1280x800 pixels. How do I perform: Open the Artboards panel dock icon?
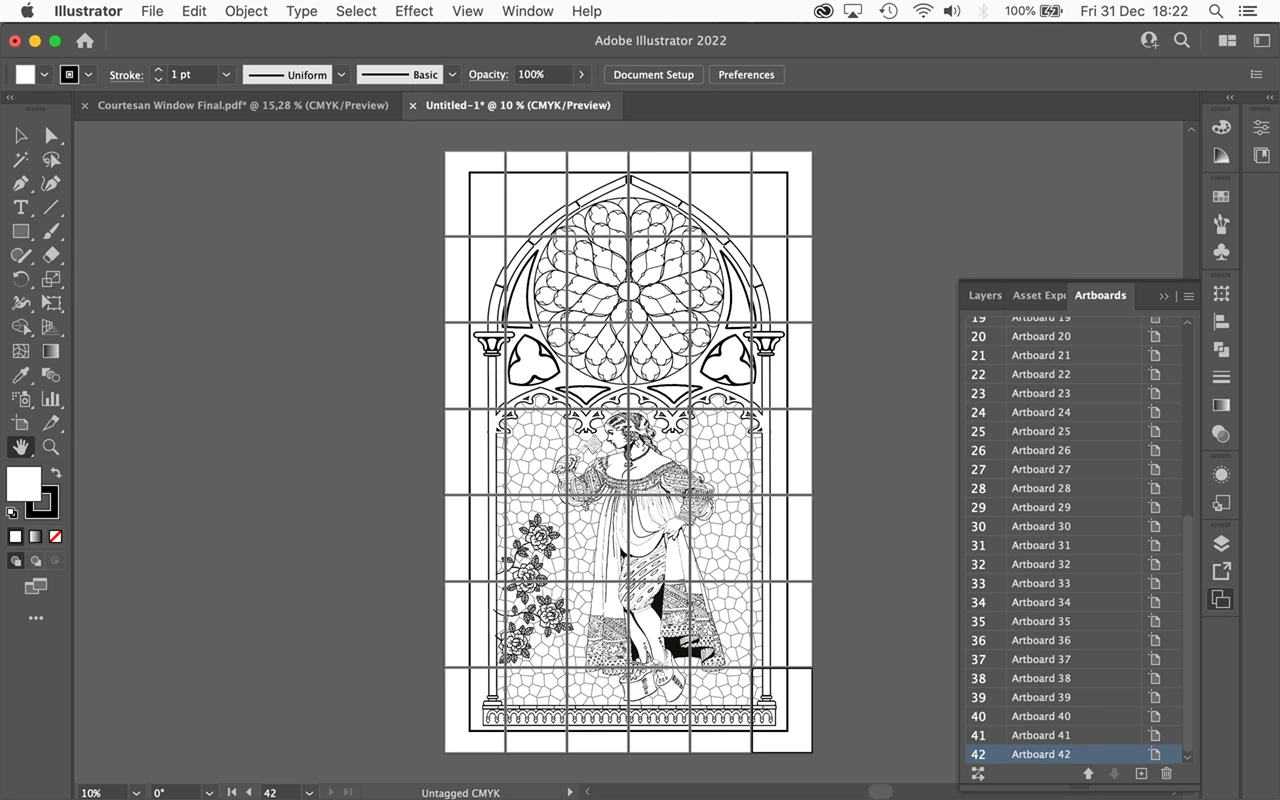point(1221,599)
